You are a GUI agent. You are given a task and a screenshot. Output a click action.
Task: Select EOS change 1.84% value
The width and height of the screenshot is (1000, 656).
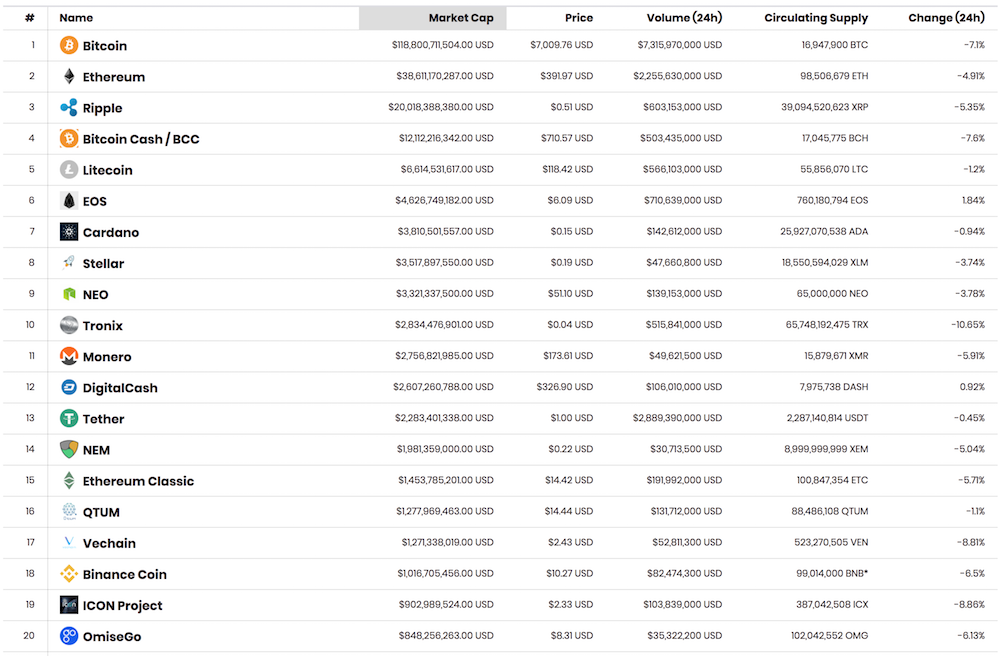pos(973,200)
